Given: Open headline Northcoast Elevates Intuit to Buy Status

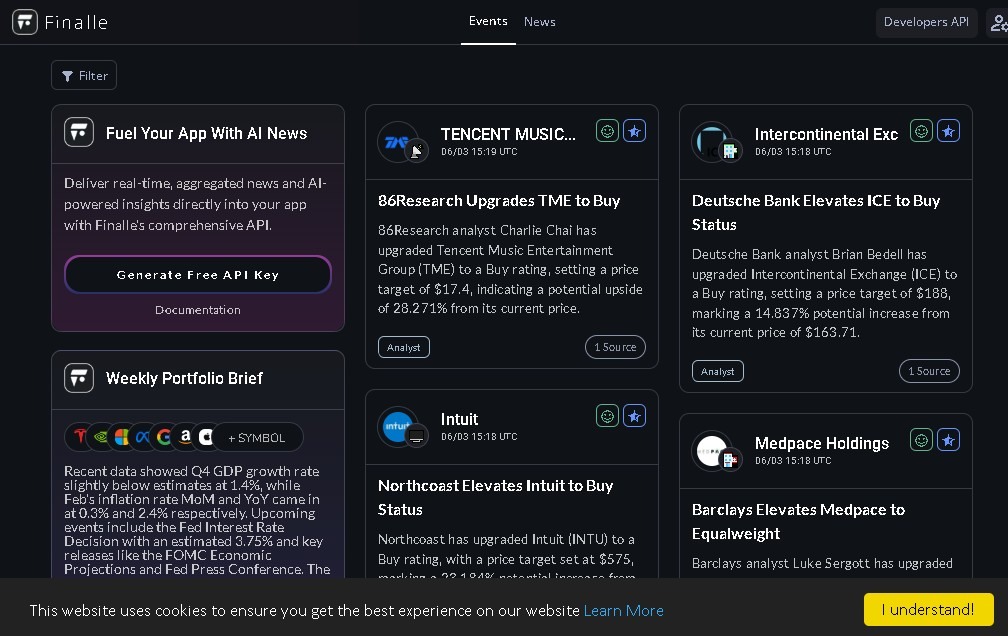Looking at the screenshot, I should 496,497.
